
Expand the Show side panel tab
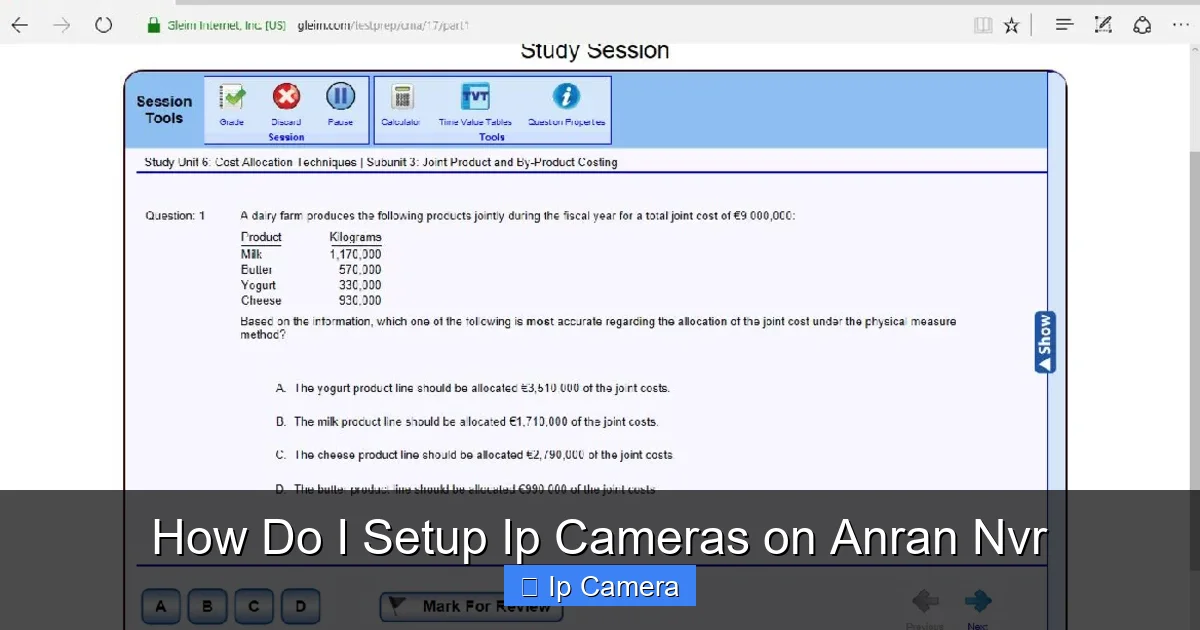(x=1045, y=342)
